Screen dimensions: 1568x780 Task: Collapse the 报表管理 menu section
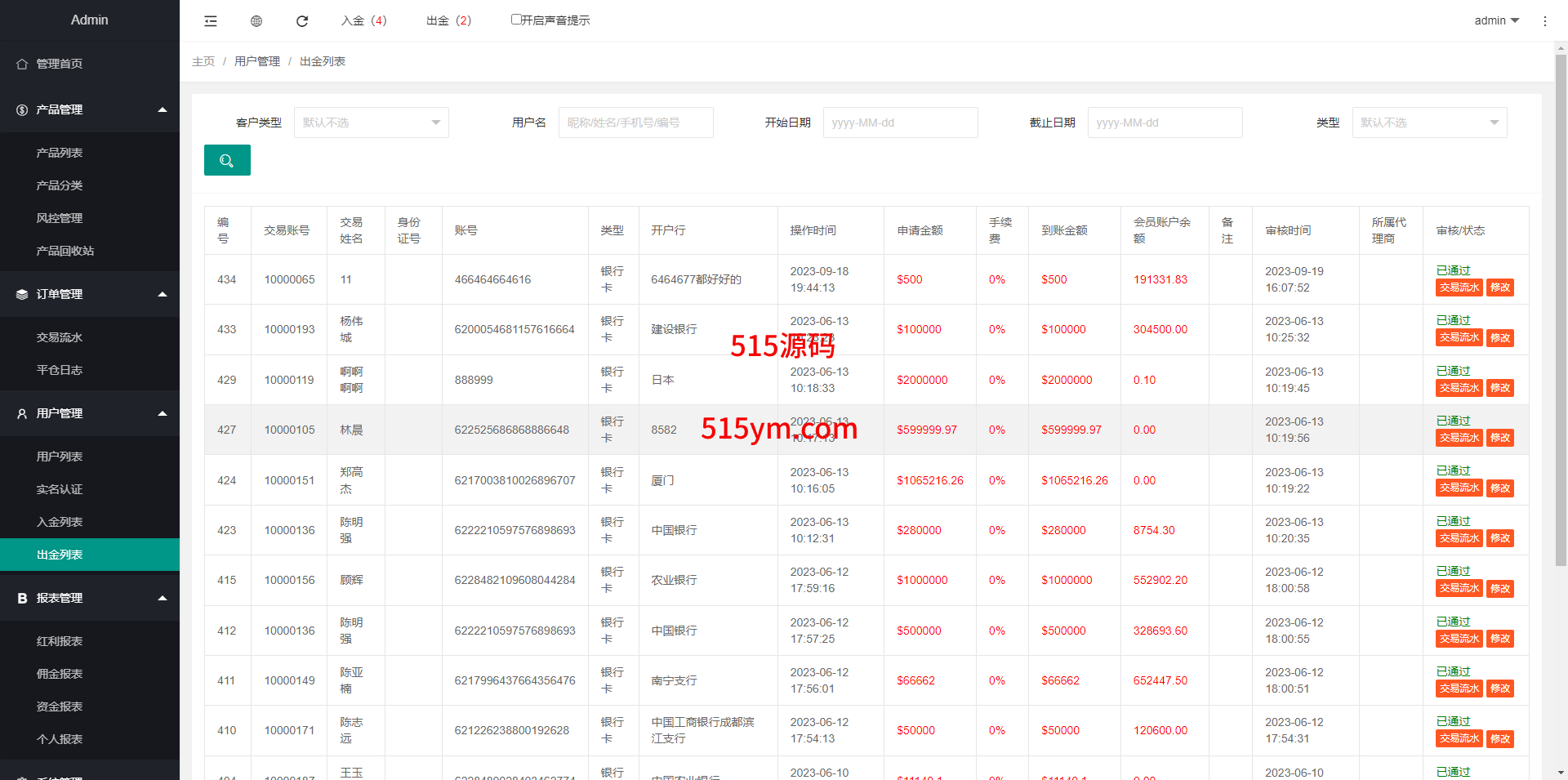(163, 598)
